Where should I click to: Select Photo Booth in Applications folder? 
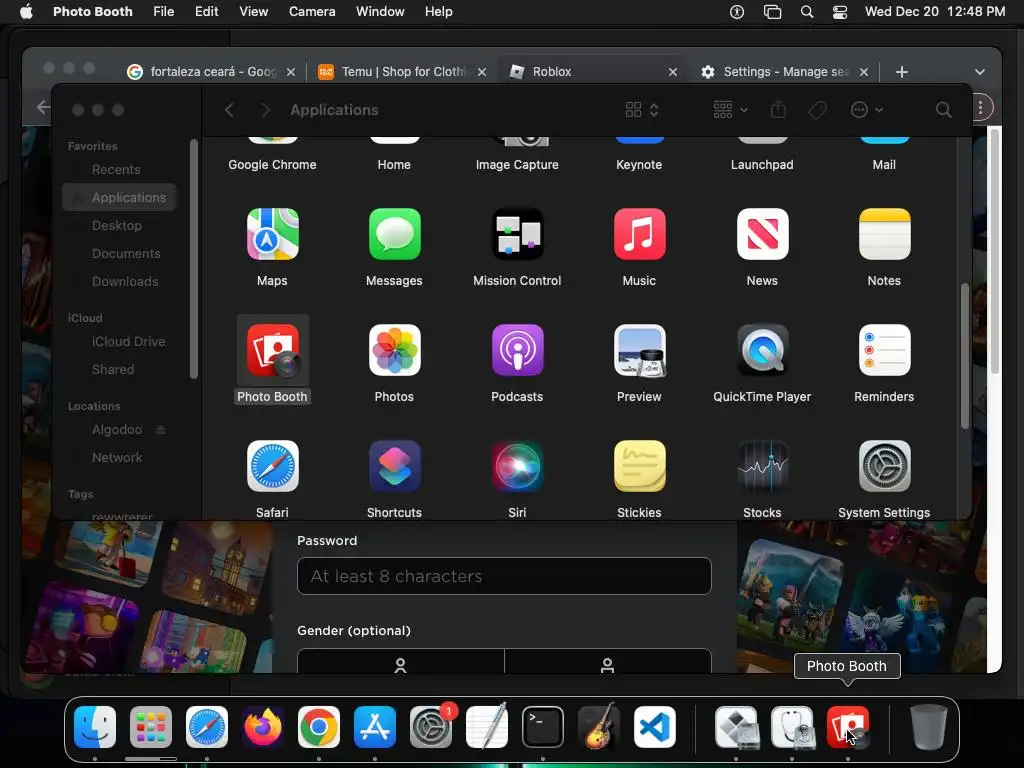pyautogui.click(x=272, y=350)
